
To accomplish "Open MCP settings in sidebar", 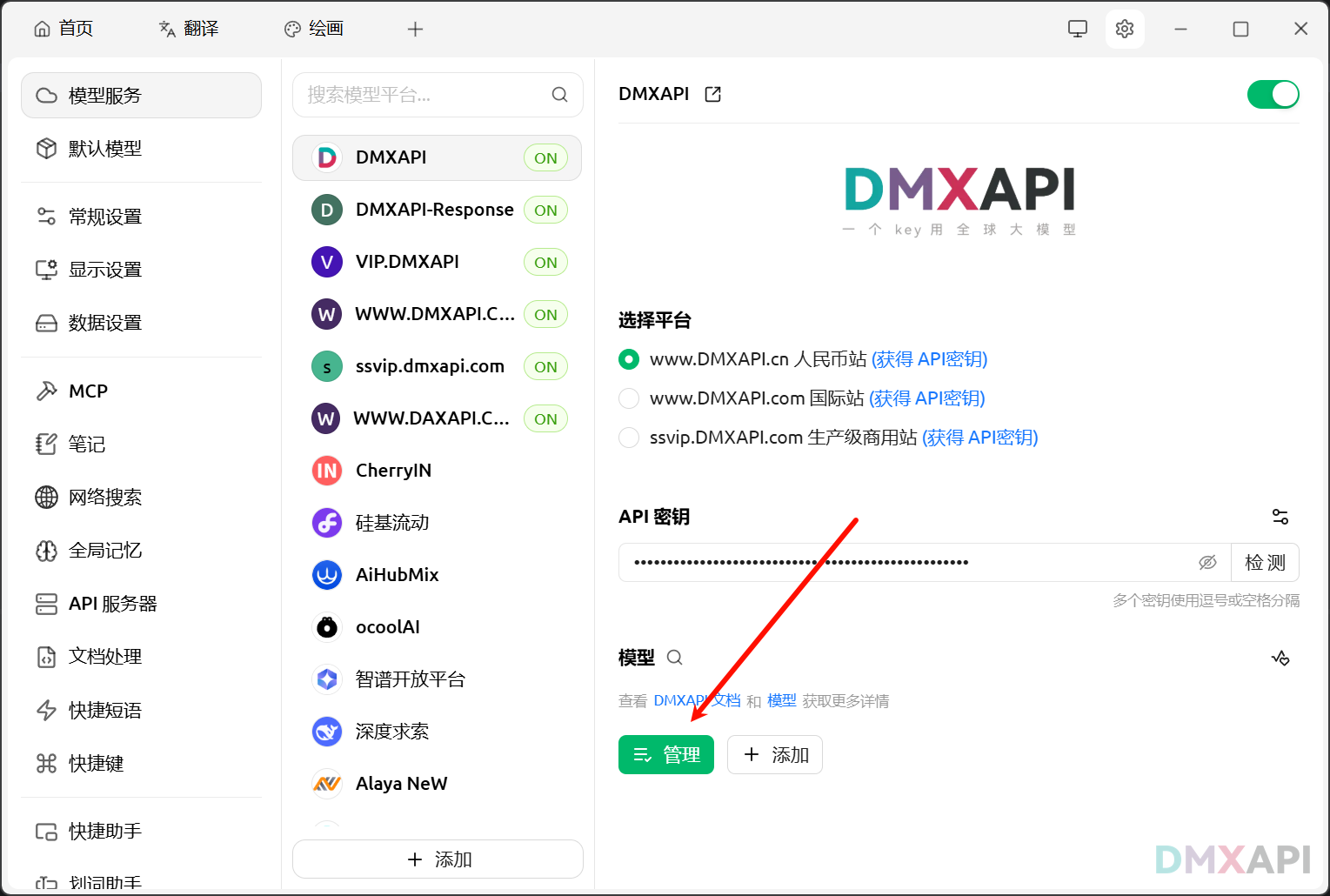I will [88, 391].
